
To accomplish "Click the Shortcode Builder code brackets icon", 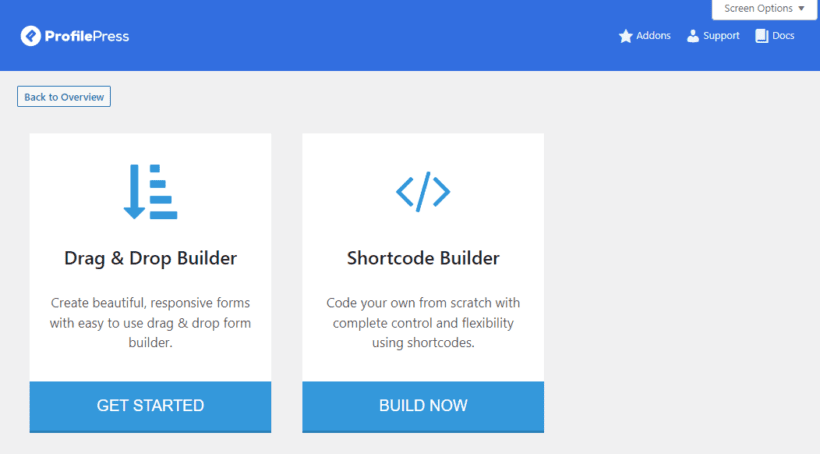I will click(423, 191).
